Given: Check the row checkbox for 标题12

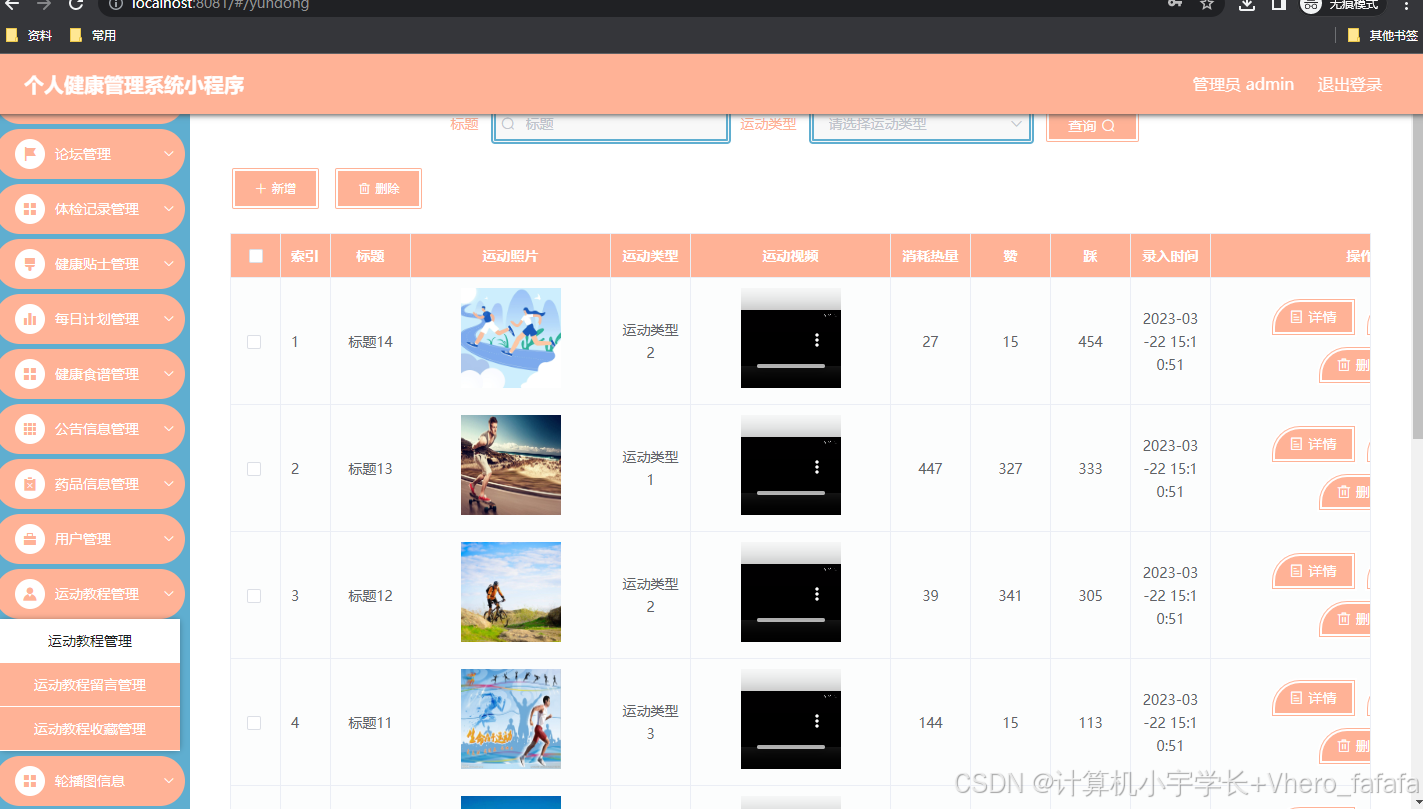Looking at the screenshot, I should tap(254, 596).
